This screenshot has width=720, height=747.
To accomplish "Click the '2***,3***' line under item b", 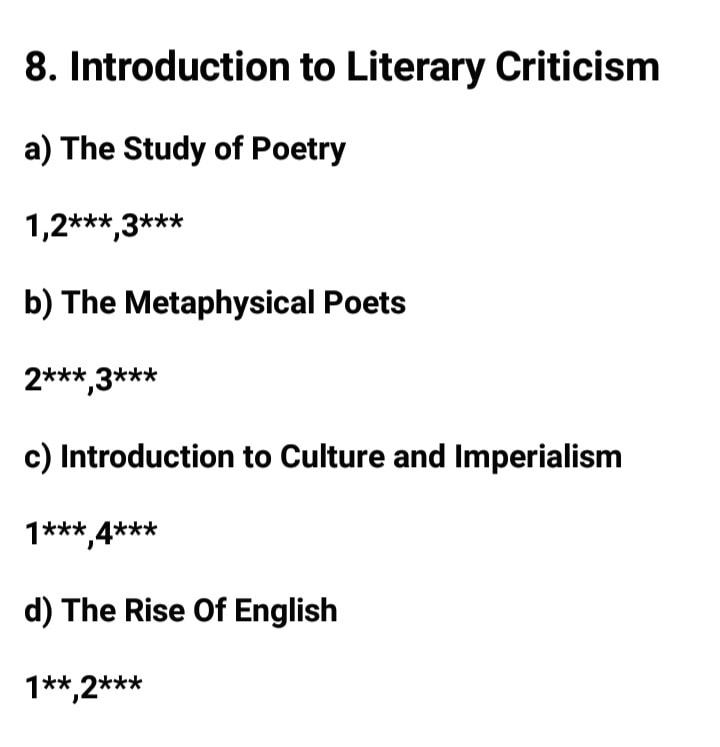I will (91, 379).
